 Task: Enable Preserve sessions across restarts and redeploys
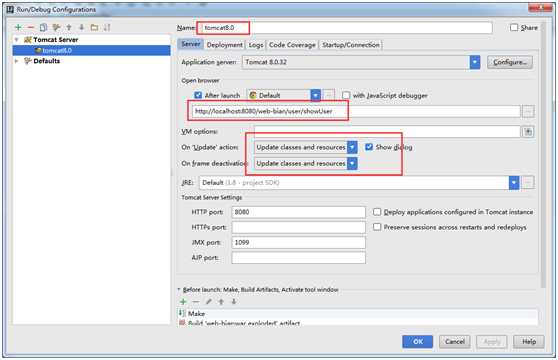pyautogui.click(x=377, y=227)
